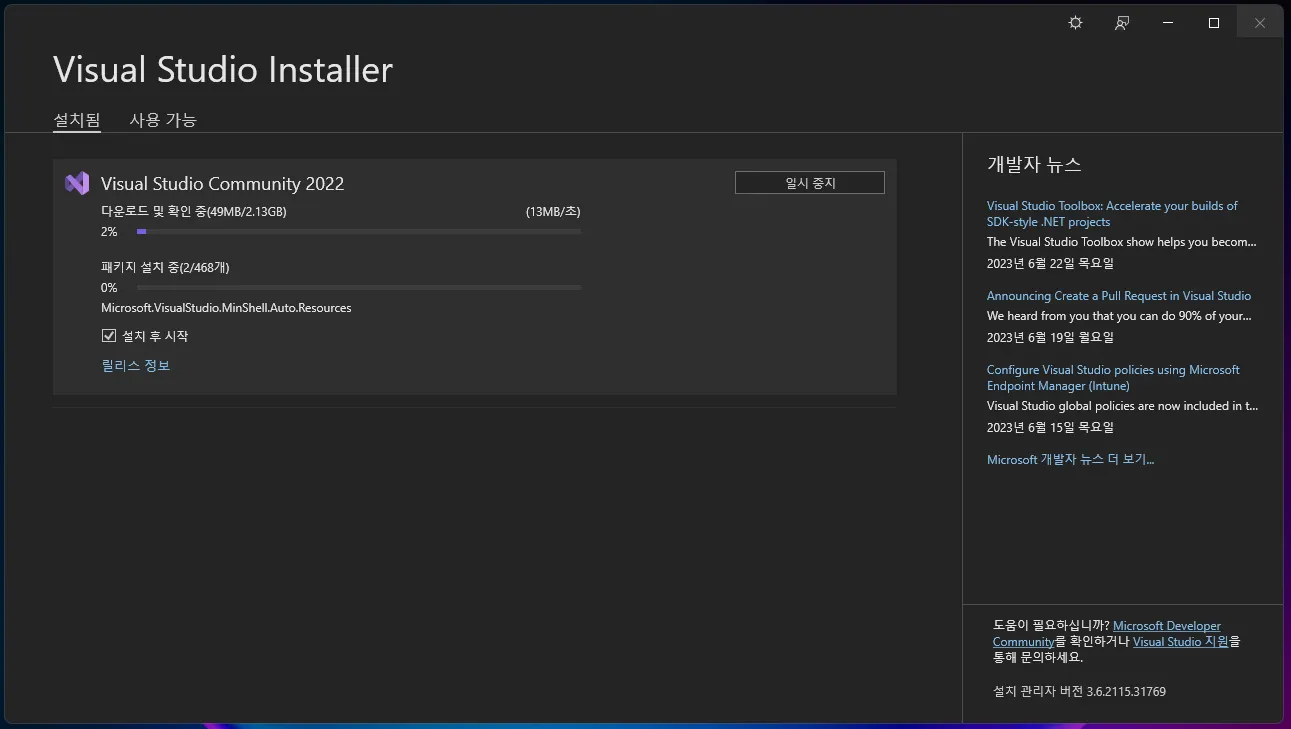Click the 패키지 설치 중(2/468개) status text
Screen dimensions: 1291x729
click(x=165, y=267)
